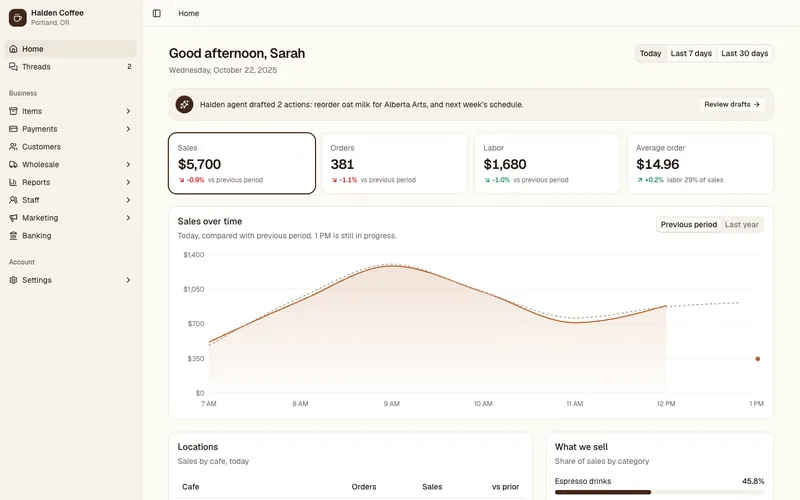
Task: Select the Labor metric card
Action: click(547, 163)
